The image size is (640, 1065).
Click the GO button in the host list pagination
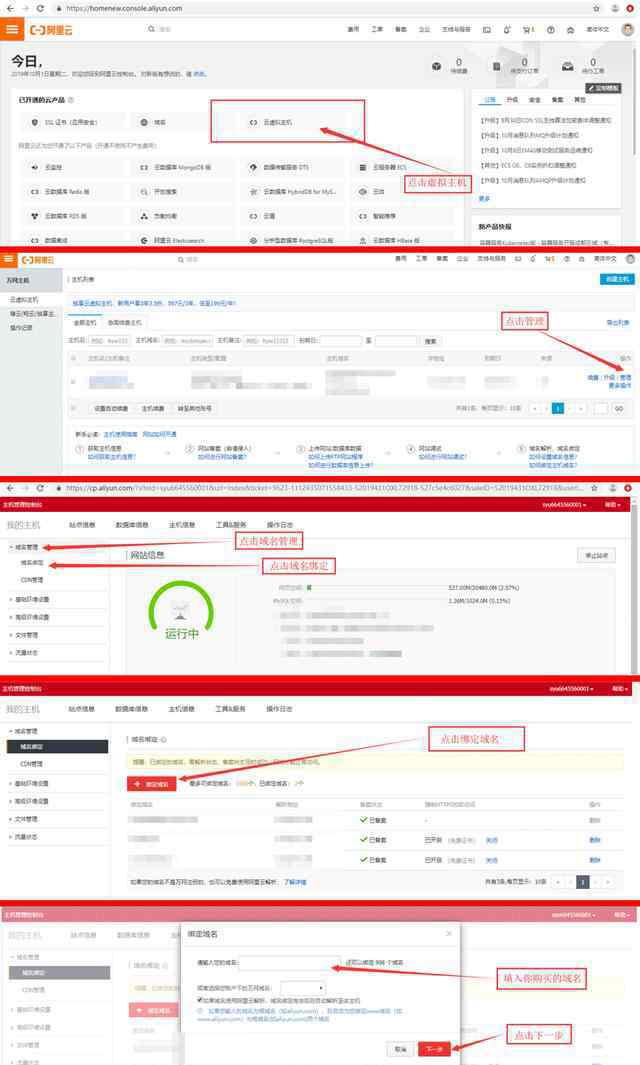[619, 408]
